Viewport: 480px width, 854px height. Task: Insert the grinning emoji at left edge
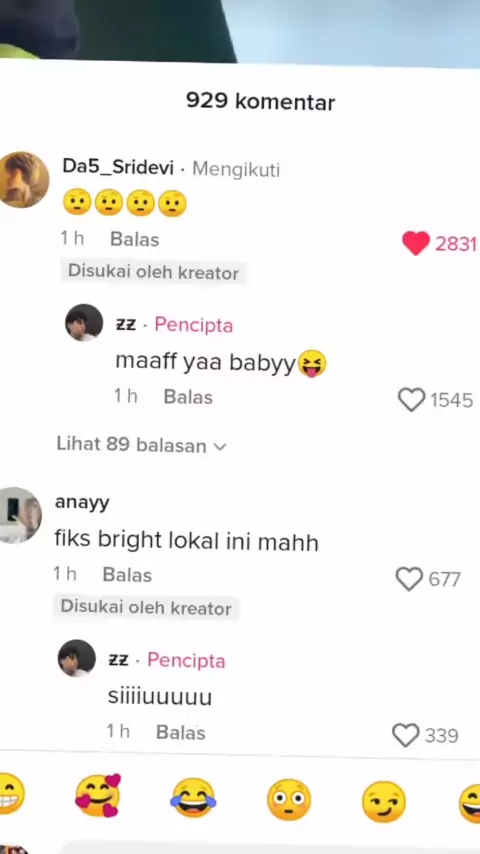click(x=10, y=793)
